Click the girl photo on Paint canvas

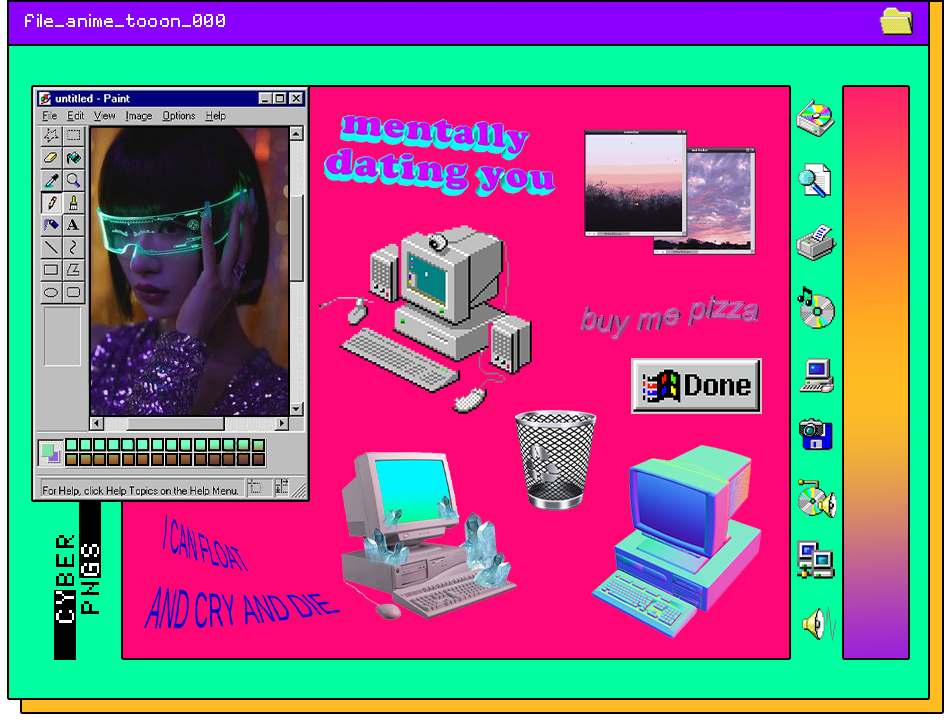(x=189, y=271)
